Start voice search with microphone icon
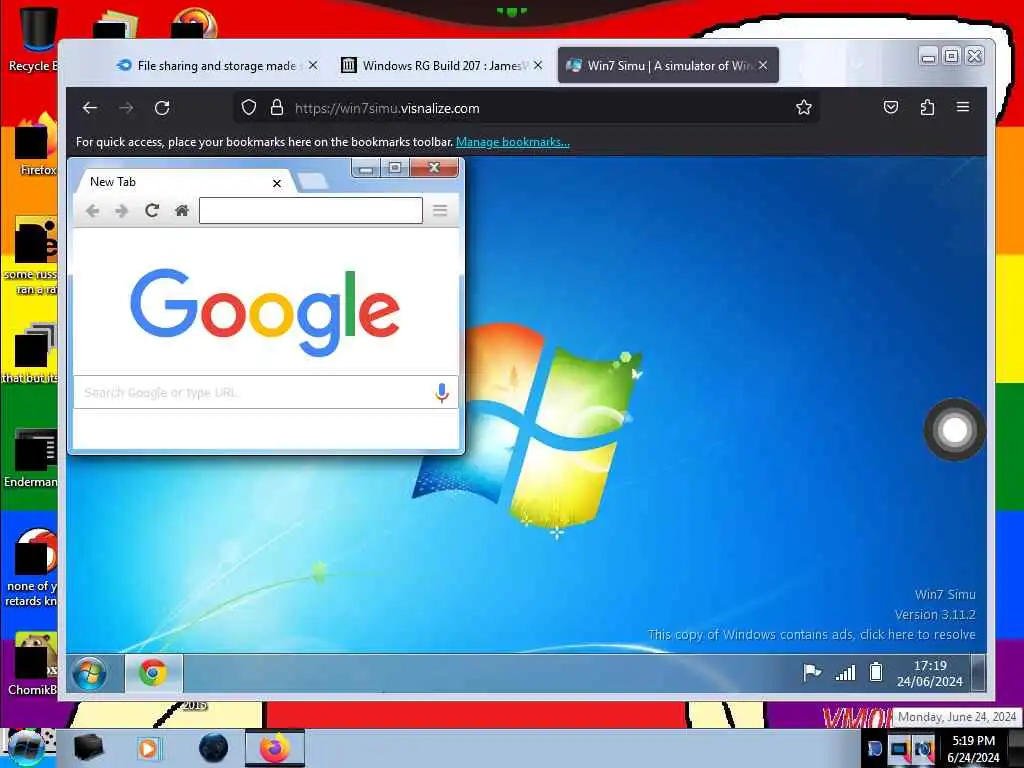The image size is (1024, 768). tap(442, 392)
